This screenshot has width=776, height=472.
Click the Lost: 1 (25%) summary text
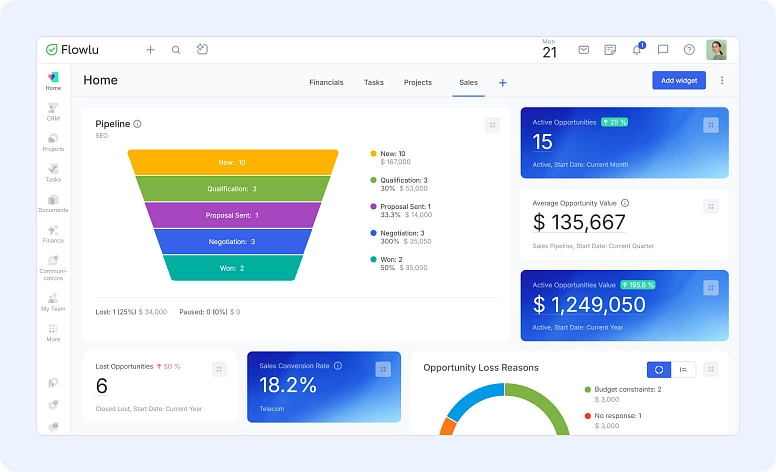(x=131, y=312)
